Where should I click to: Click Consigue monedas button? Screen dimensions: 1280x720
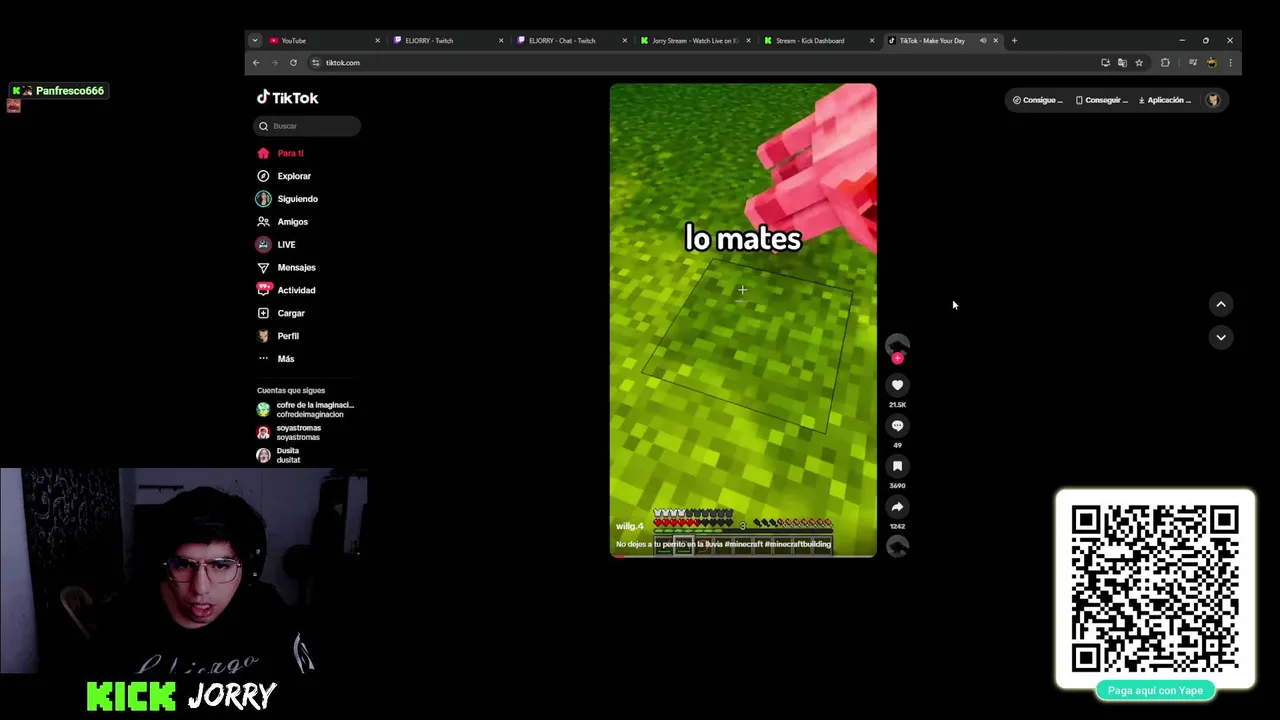pyautogui.click(x=1037, y=100)
